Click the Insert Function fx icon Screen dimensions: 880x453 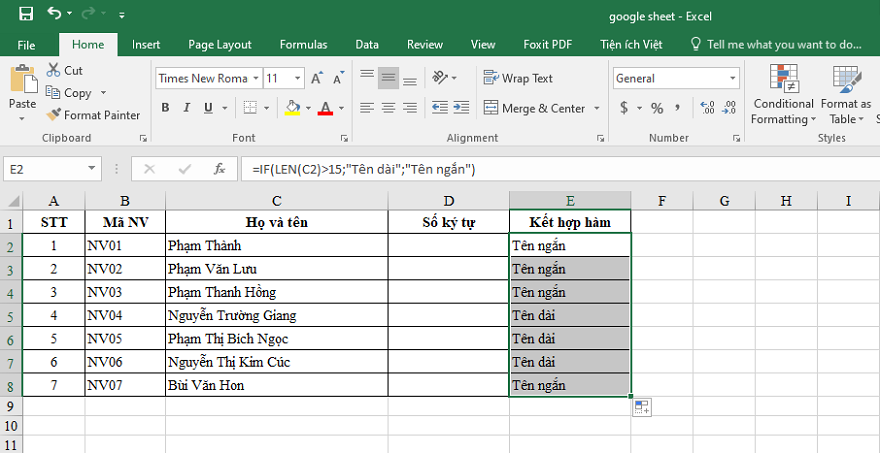pyautogui.click(x=219, y=169)
